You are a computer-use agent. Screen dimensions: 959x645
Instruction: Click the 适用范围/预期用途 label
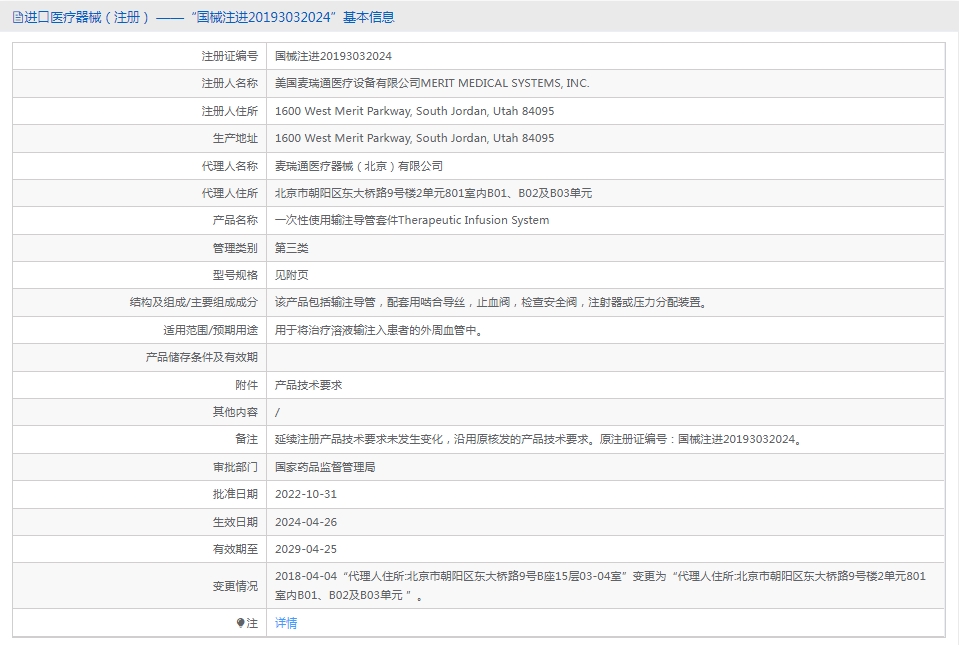tap(210, 330)
